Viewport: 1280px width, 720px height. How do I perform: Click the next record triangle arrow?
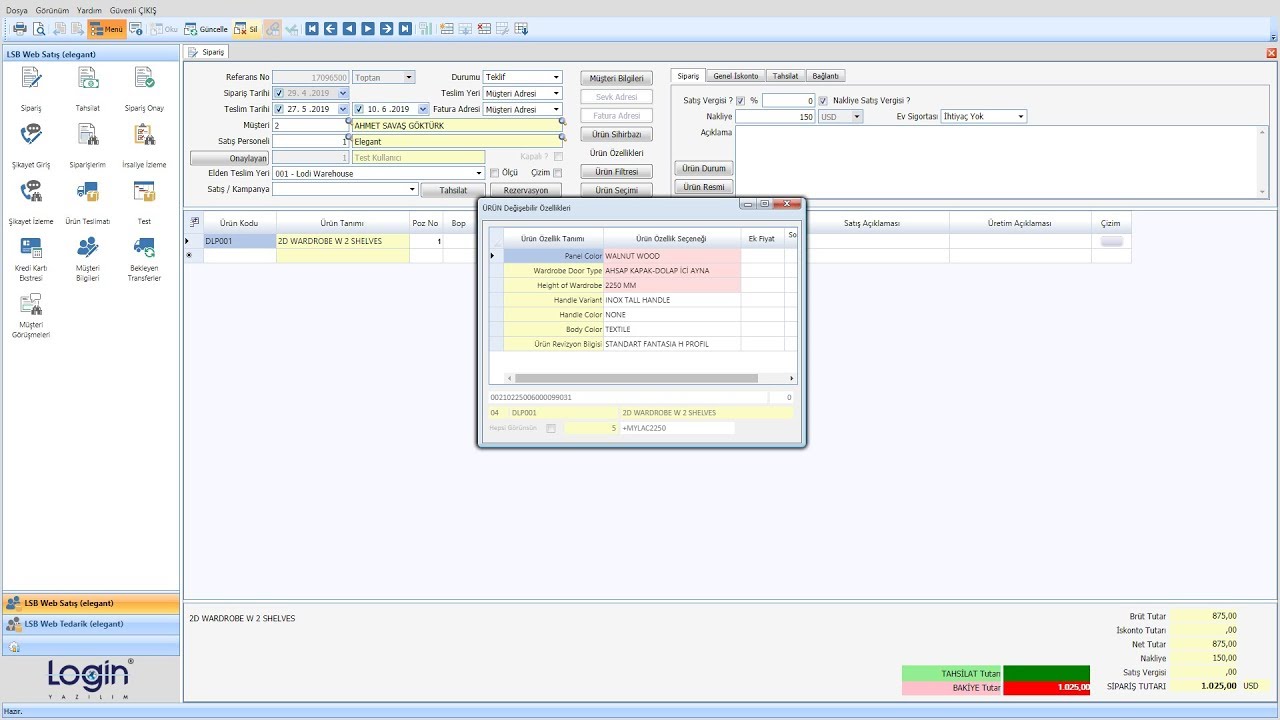(x=368, y=29)
